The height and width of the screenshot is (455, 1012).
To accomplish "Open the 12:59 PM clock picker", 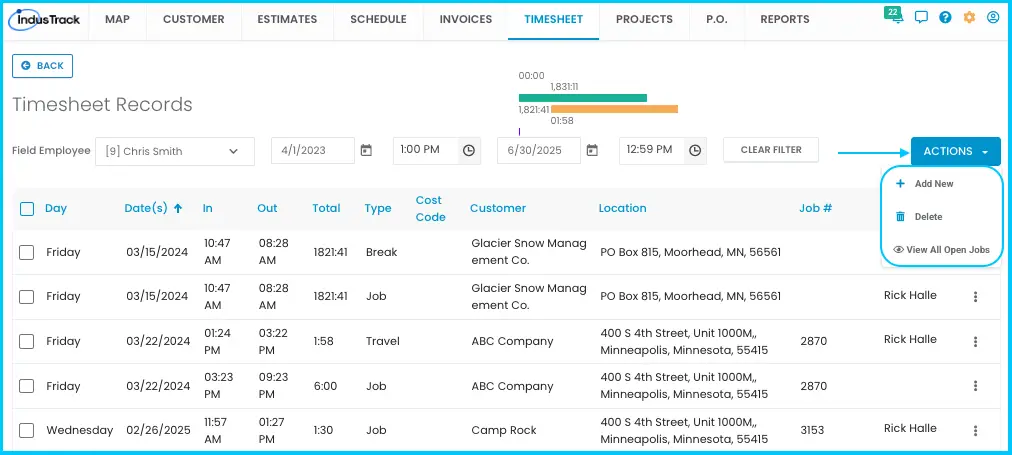I will [694, 150].
